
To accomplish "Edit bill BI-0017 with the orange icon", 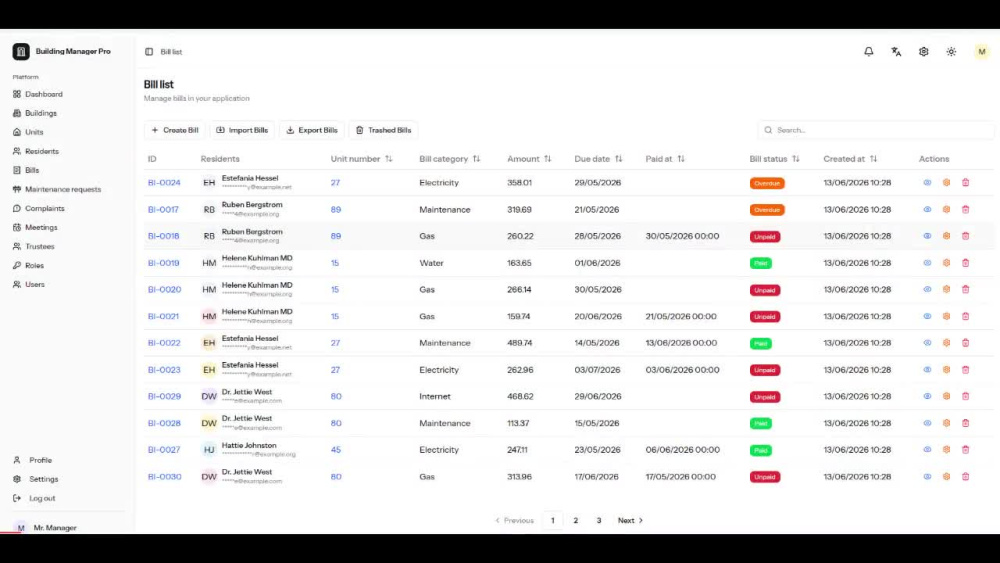I will tap(946, 209).
